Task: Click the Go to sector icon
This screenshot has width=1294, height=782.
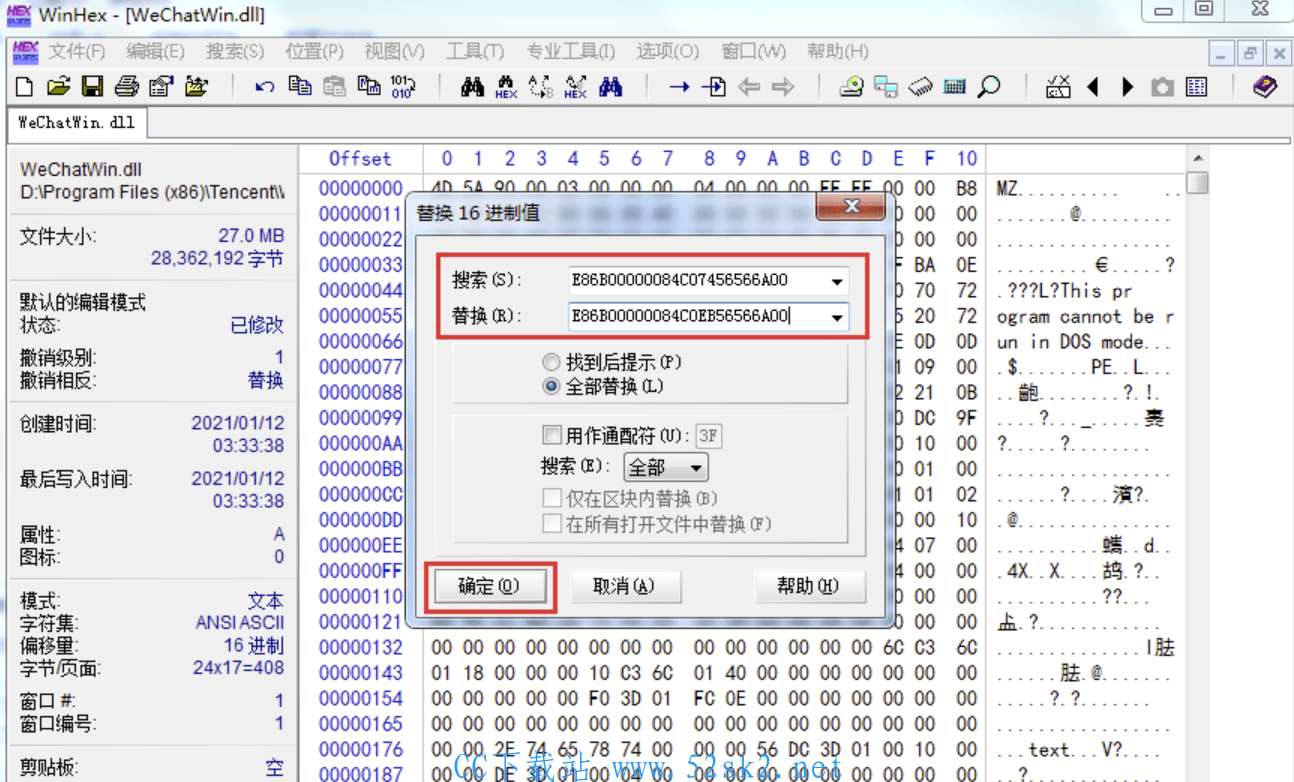Action: coord(714,87)
